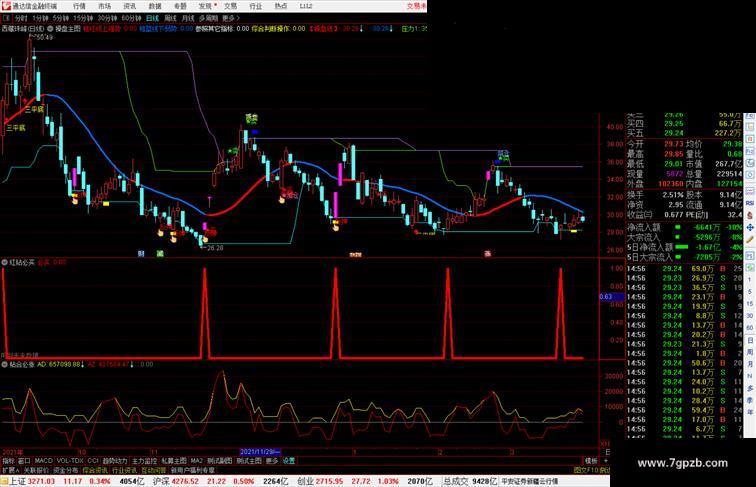The width and height of the screenshot is (756, 487).
Task: Open the 行业资讯 tab
Action: pos(124,470)
